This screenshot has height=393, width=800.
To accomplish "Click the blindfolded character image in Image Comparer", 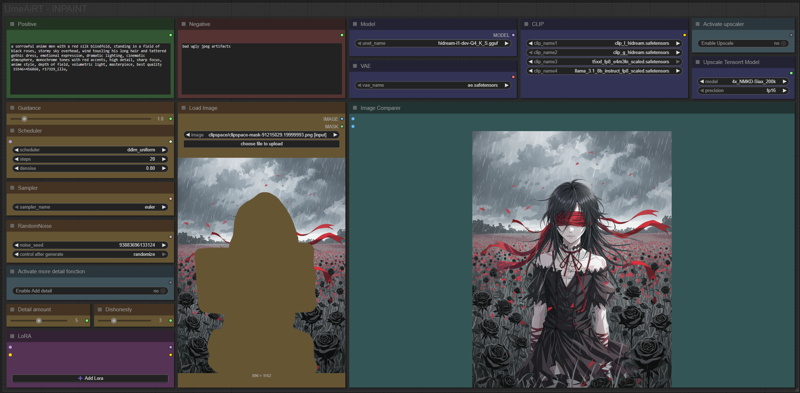I will (572, 259).
